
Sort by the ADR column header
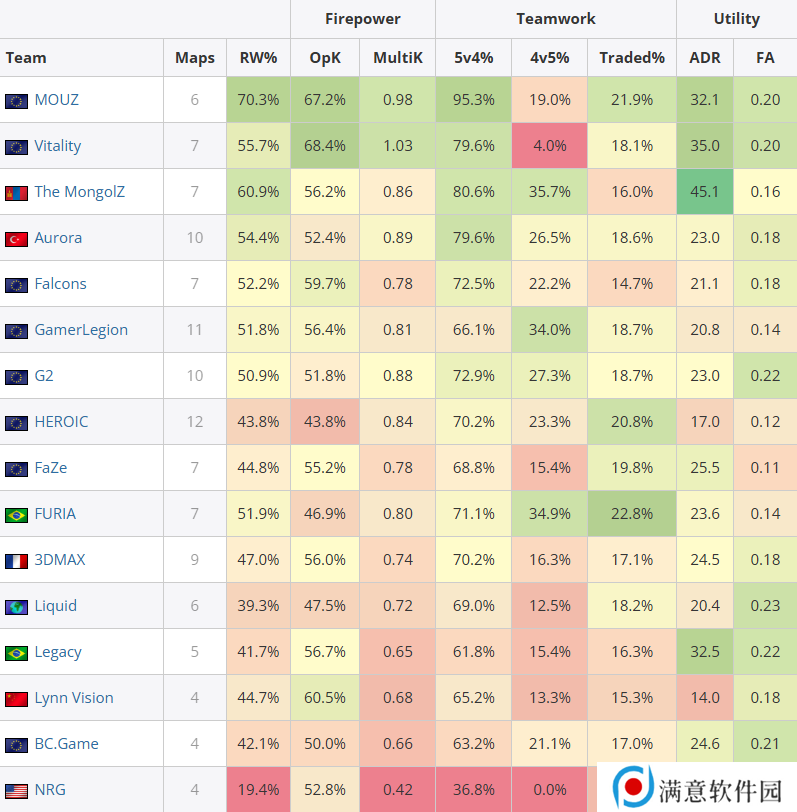coord(705,57)
